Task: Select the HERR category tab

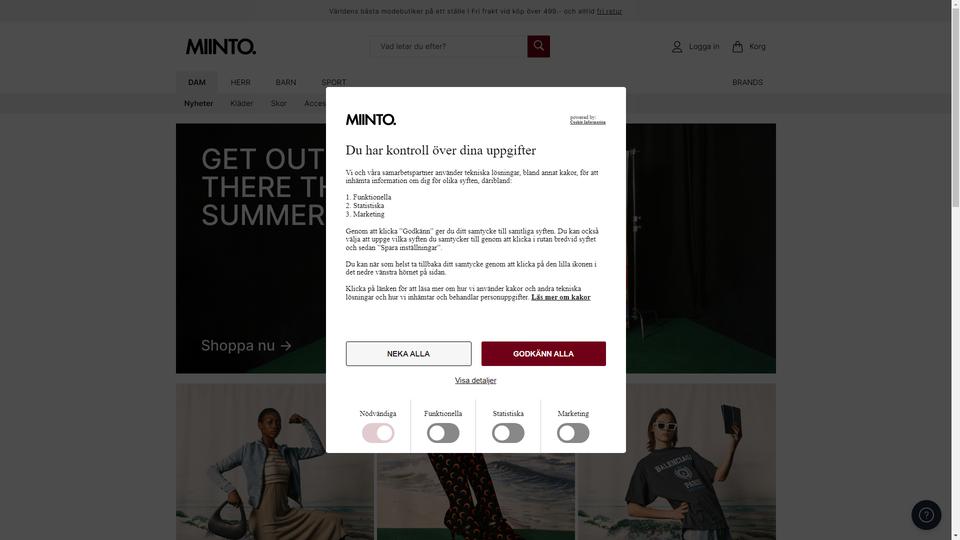Action: click(240, 82)
